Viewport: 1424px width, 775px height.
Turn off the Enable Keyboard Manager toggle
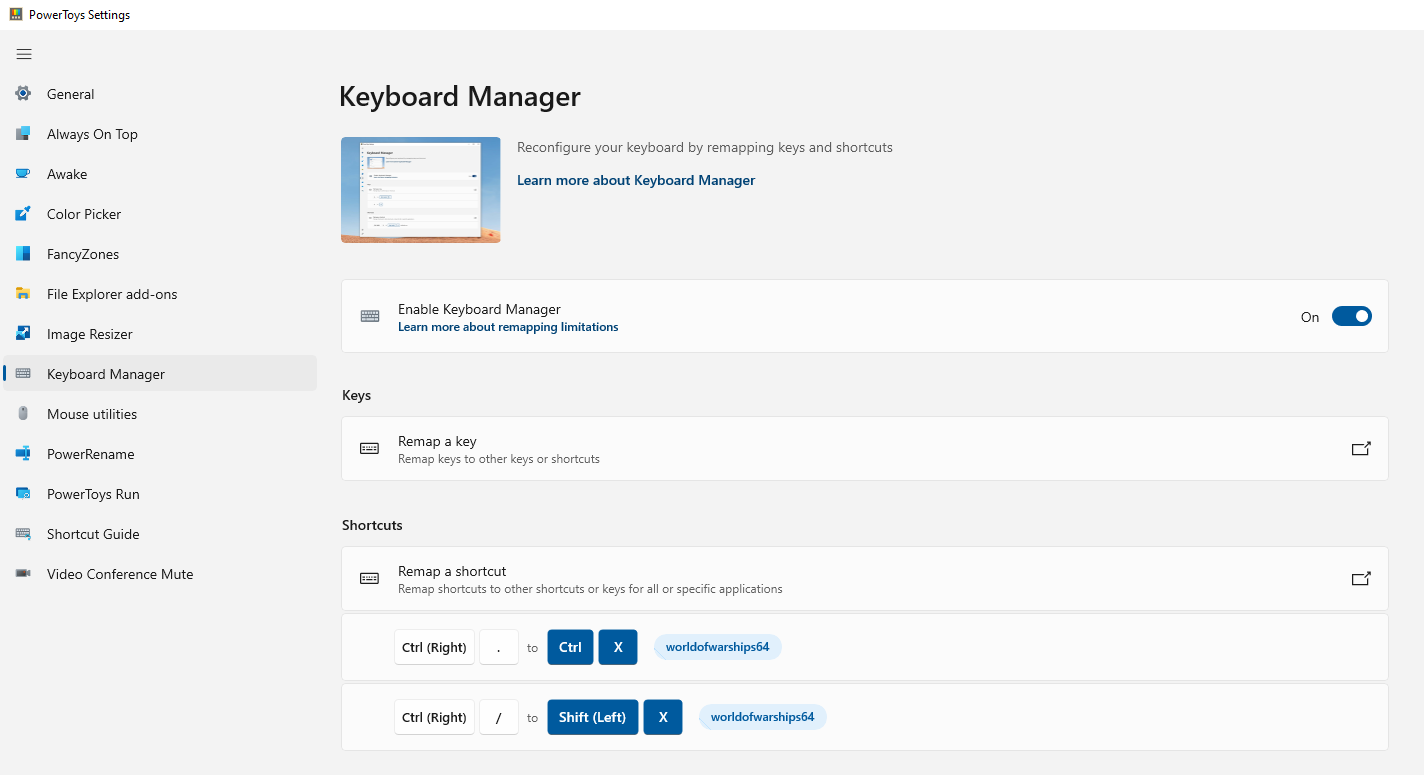pos(1351,317)
